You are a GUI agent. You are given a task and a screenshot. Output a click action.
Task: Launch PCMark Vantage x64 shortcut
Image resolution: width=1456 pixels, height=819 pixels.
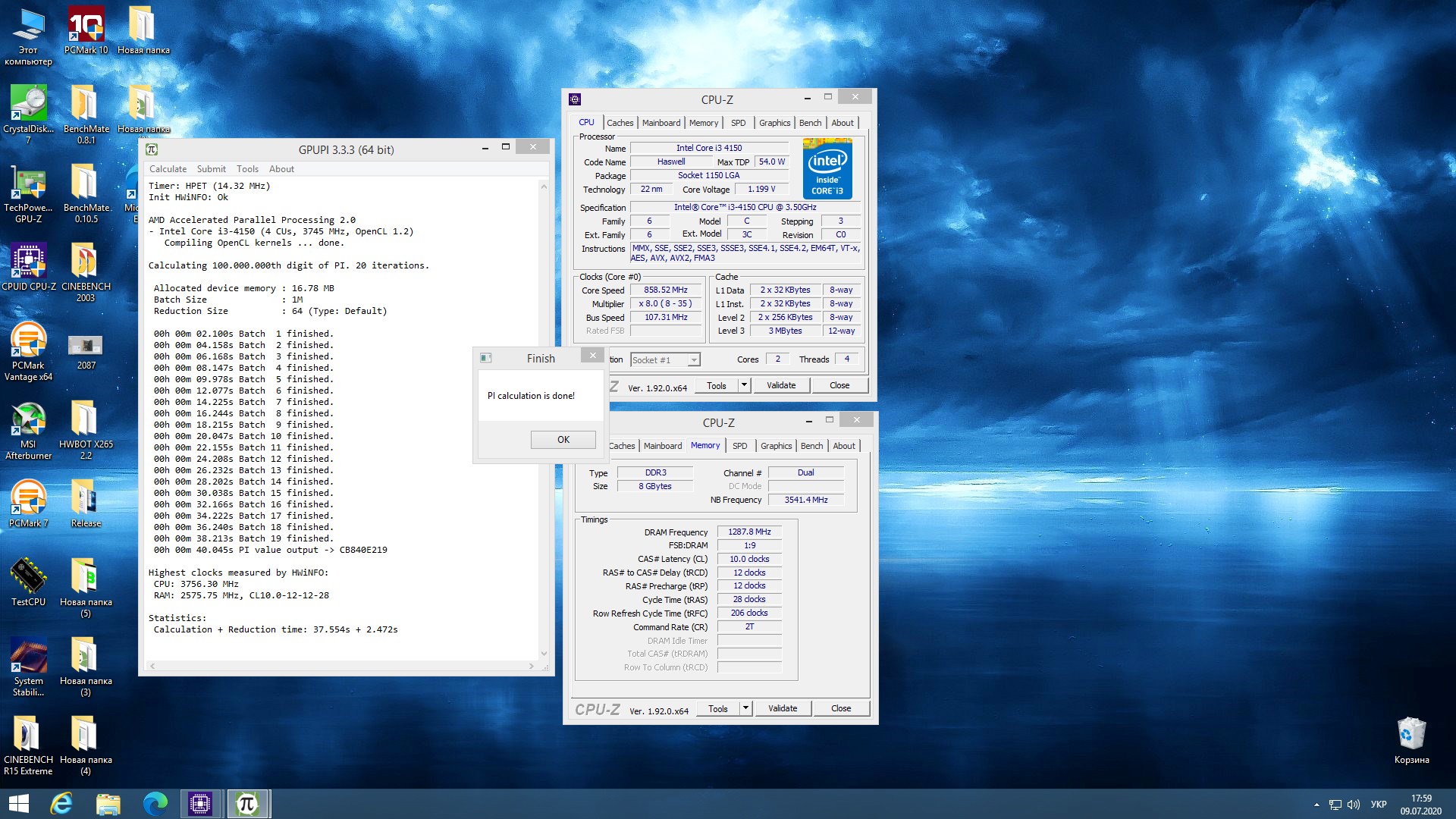click(28, 351)
